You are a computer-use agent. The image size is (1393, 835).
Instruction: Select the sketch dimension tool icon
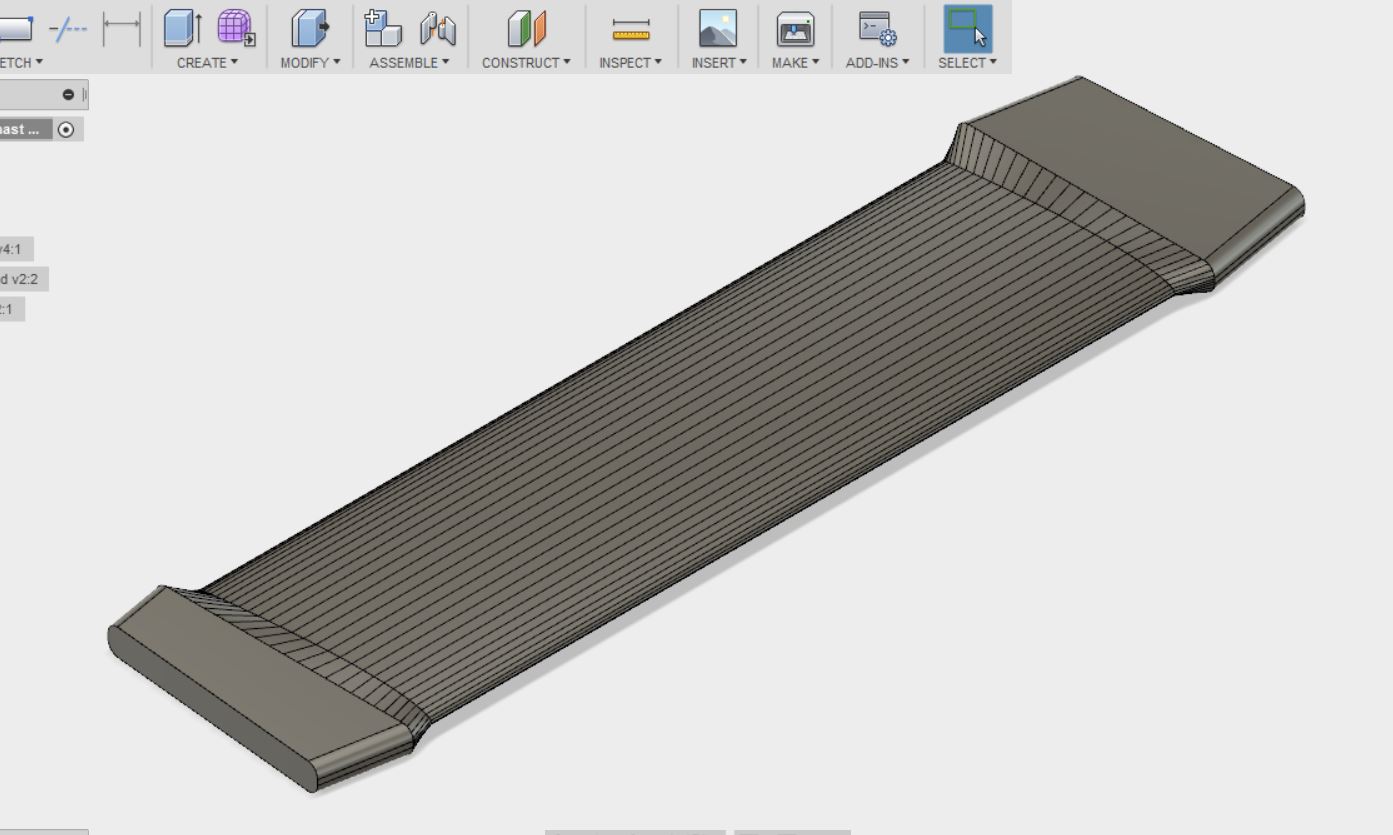(x=122, y=29)
